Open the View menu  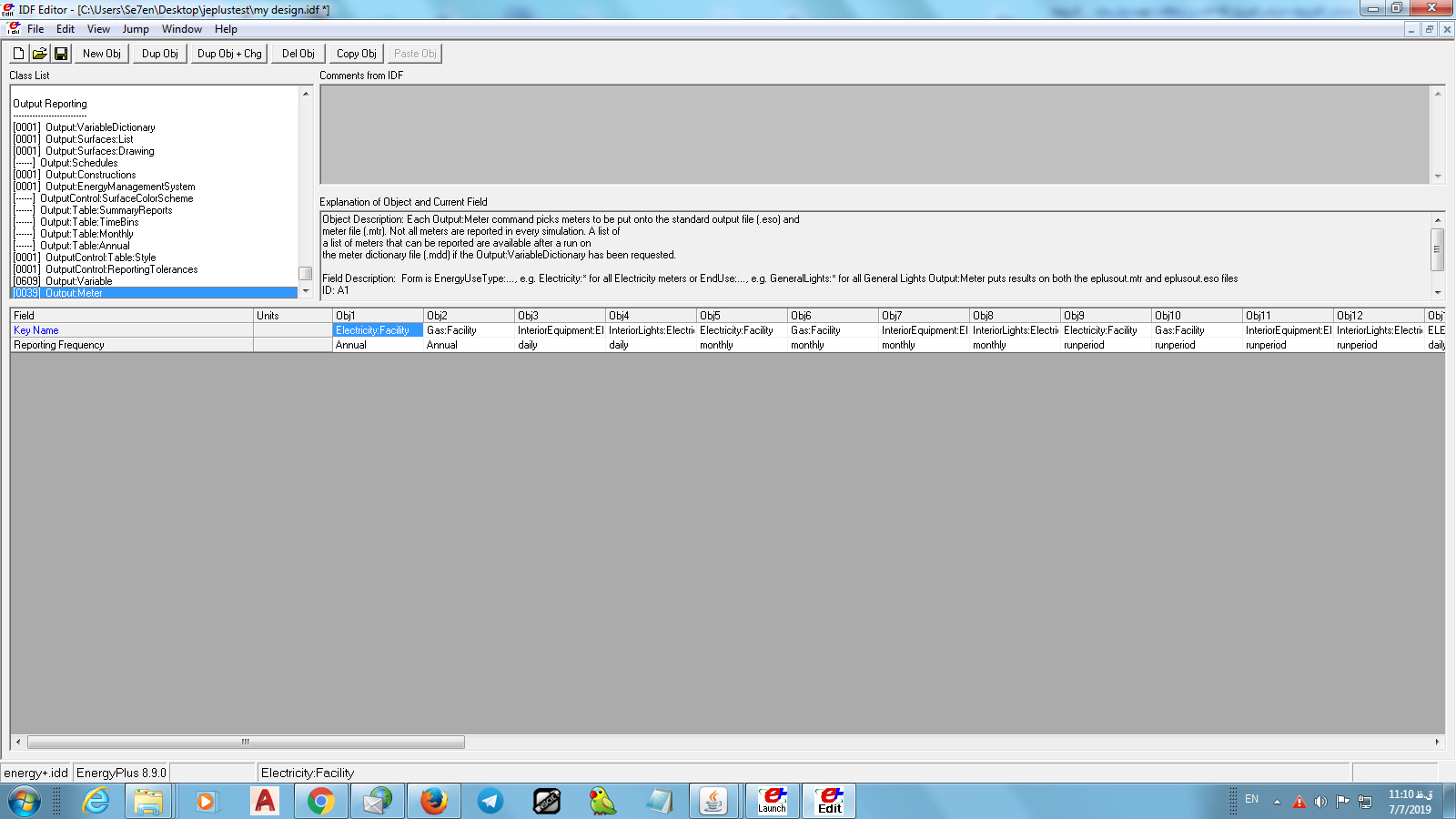click(98, 29)
